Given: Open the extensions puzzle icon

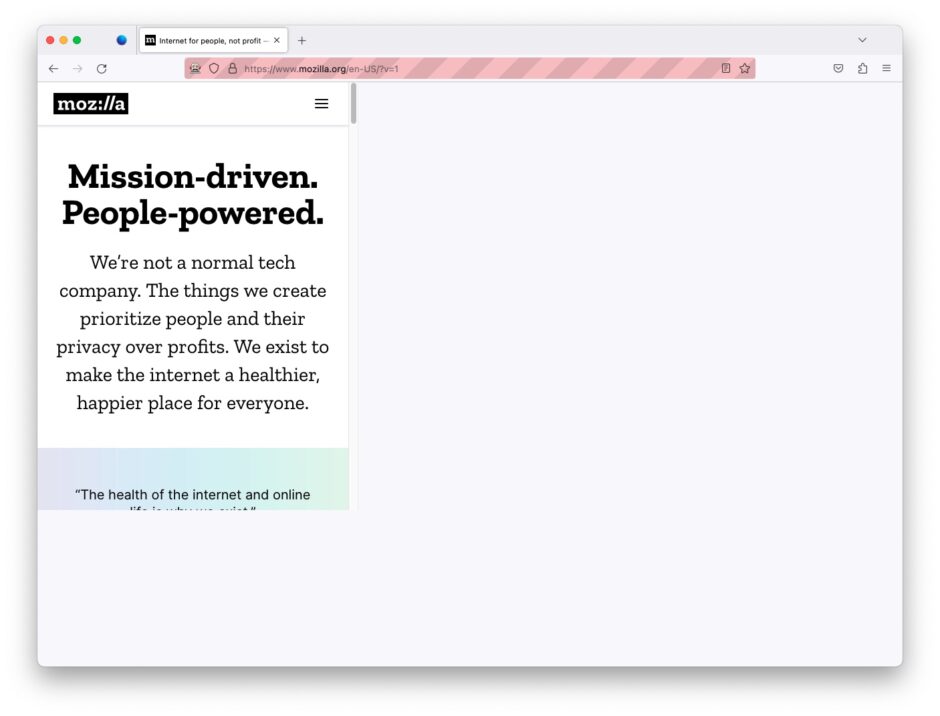Looking at the screenshot, I should [863, 68].
